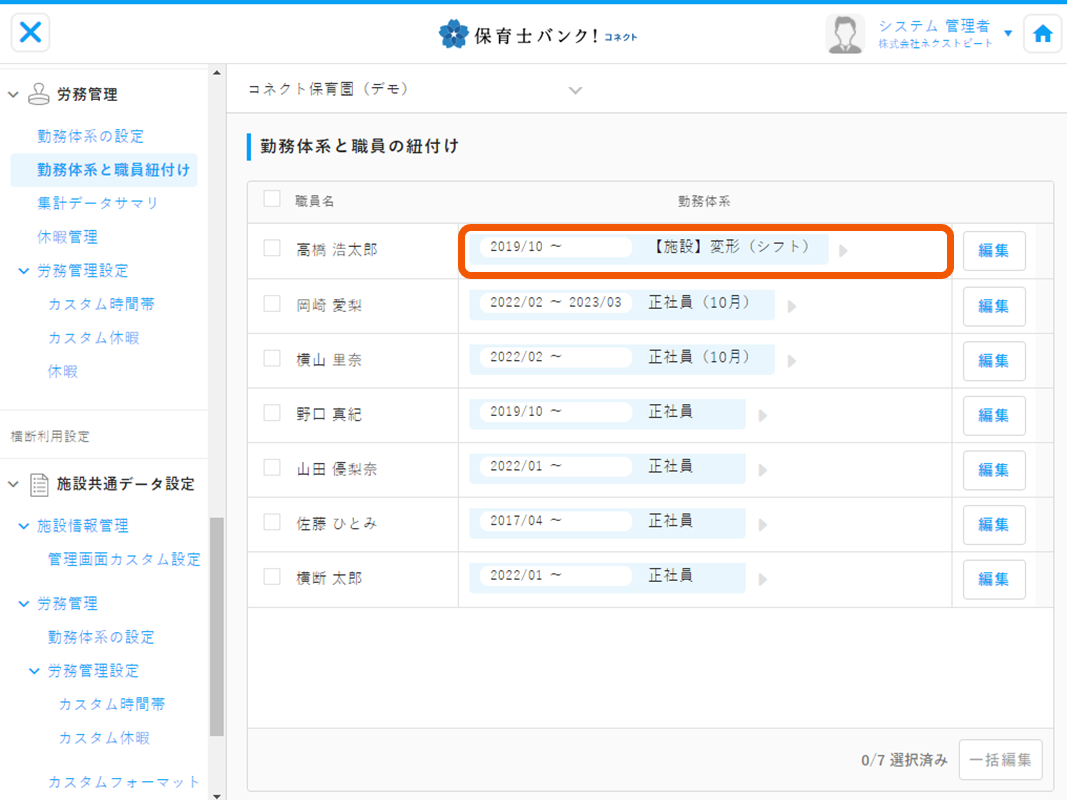The image size is (1067, 800).
Task: Open 集計データサマリ in sidebar
Action: point(98,203)
